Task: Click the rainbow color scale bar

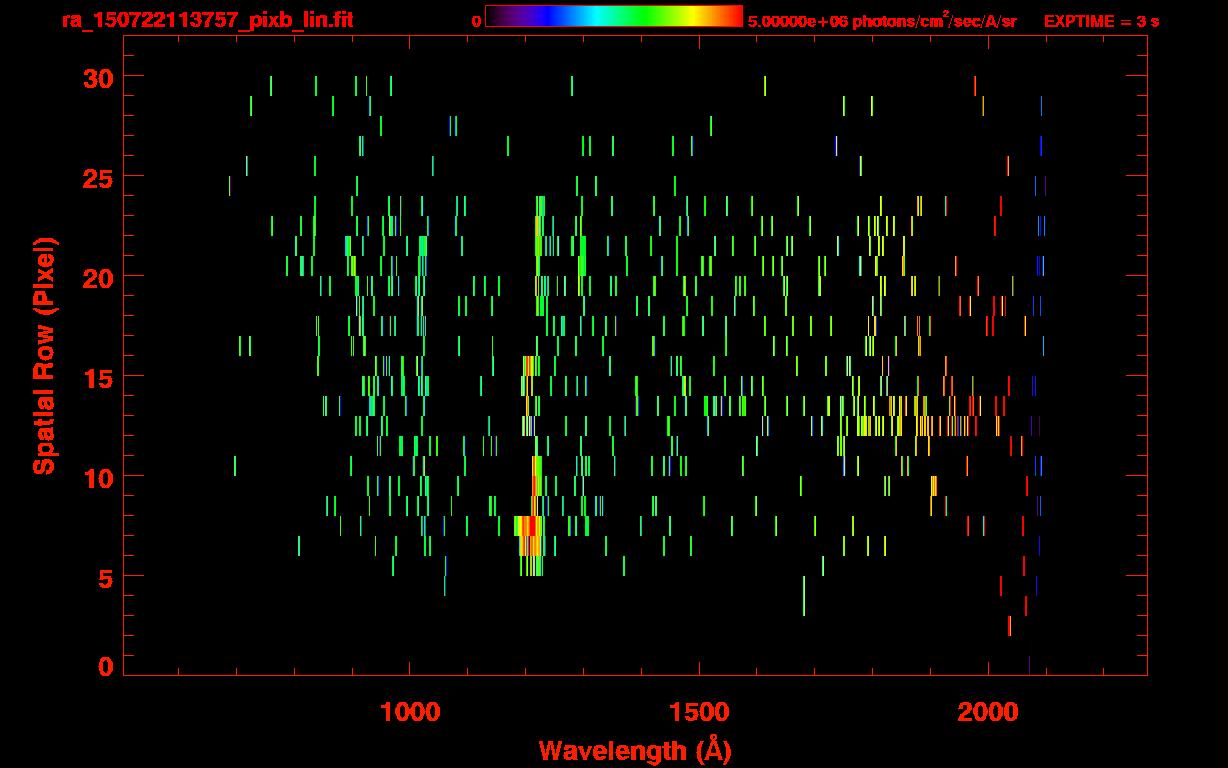Action: (x=614, y=17)
